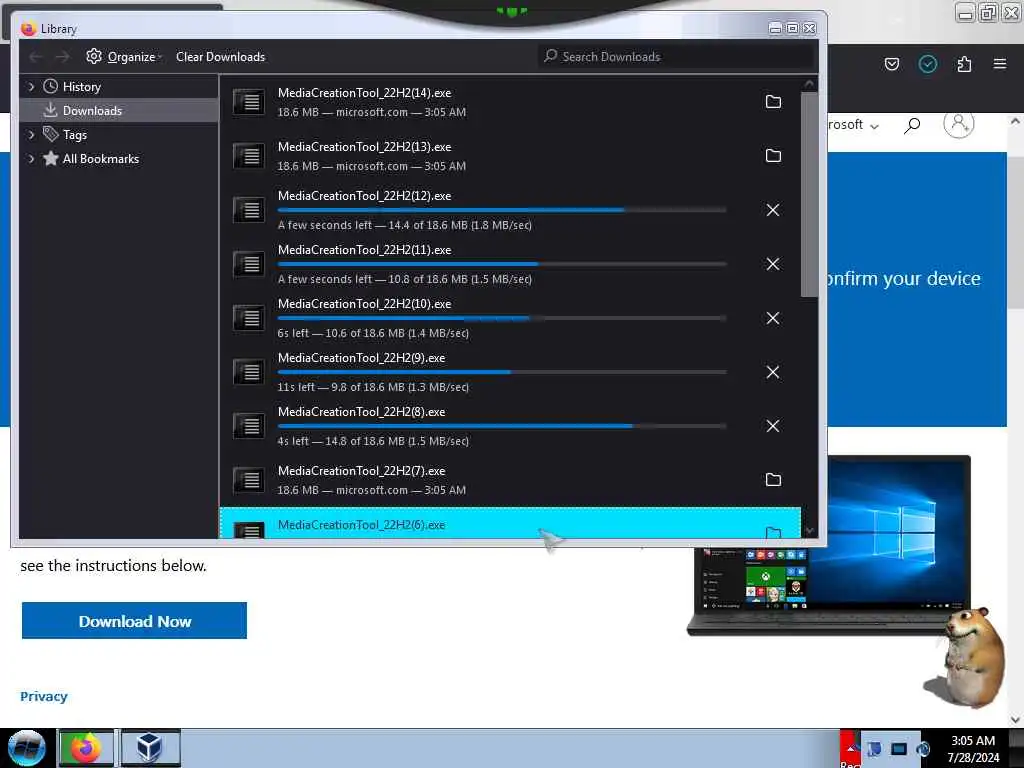Click the downloads list scrollbar thumb
The width and height of the screenshot is (1024, 768).
[809, 194]
